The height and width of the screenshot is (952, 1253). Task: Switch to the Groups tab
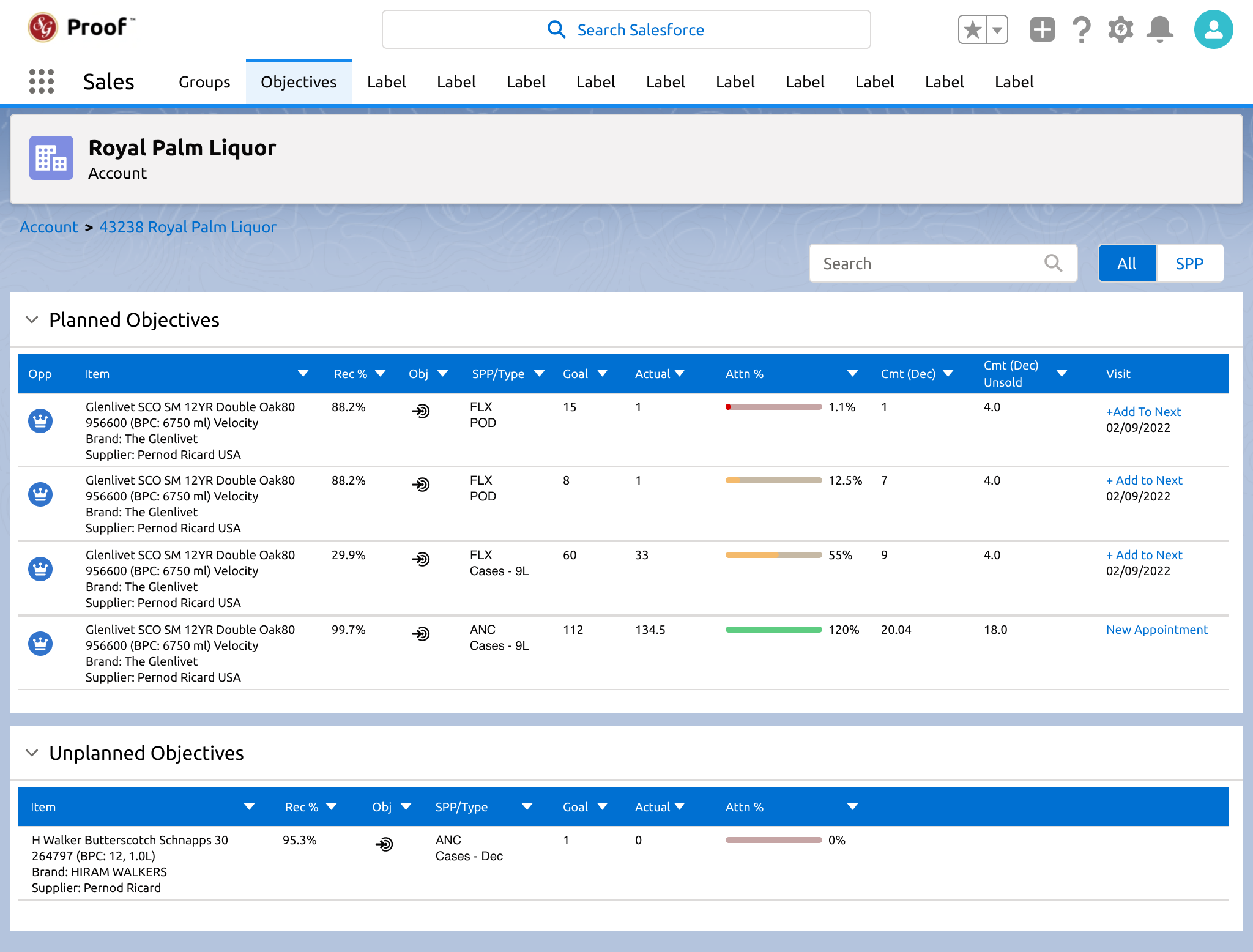204,82
